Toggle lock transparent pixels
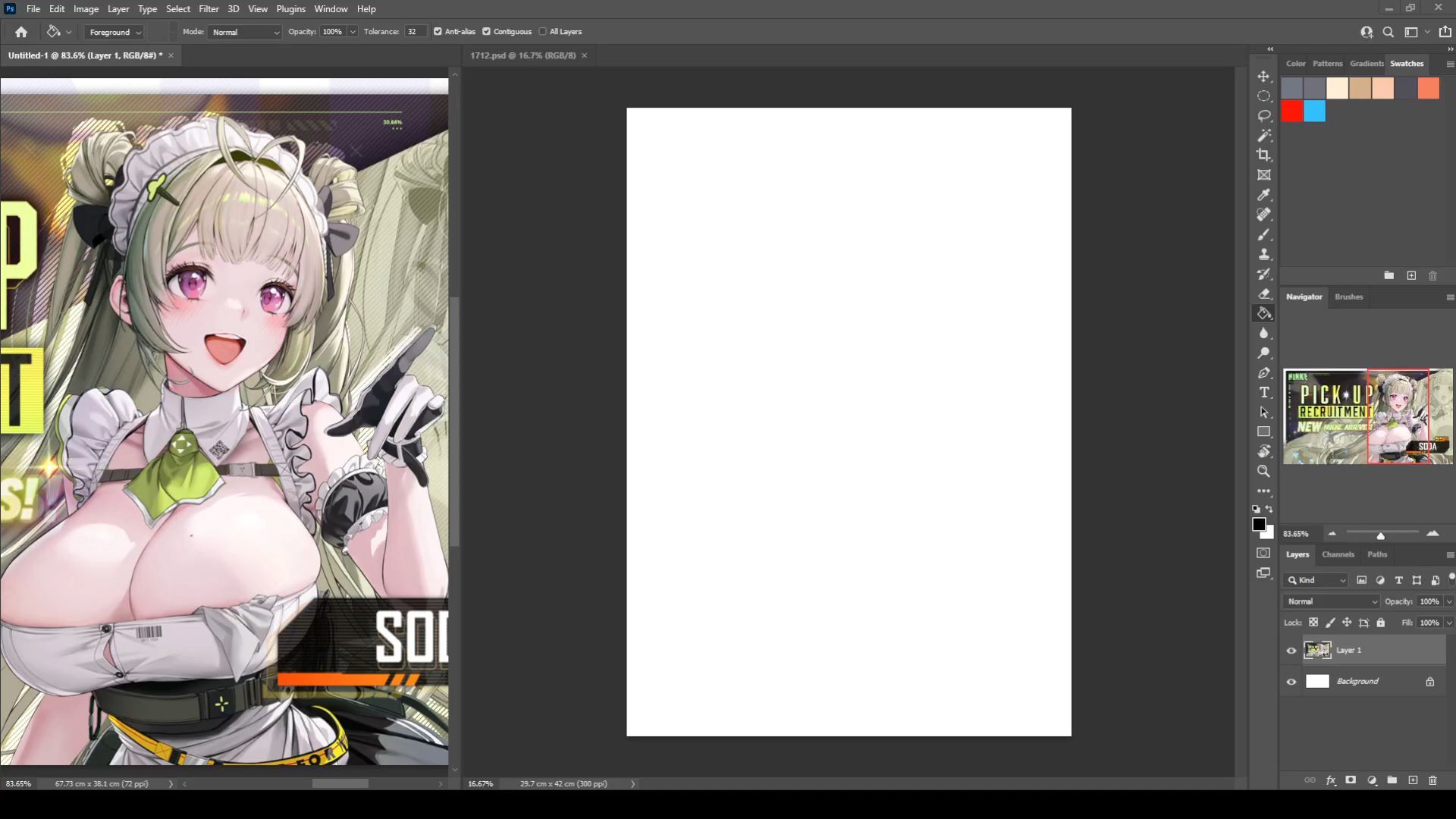 pos(1313,623)
